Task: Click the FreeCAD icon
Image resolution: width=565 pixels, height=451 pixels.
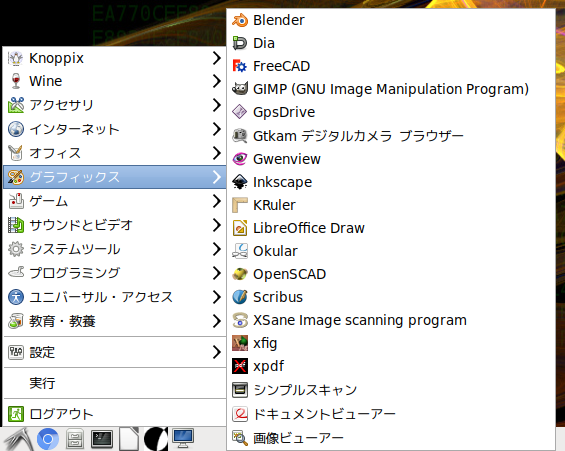Action: 240,66
